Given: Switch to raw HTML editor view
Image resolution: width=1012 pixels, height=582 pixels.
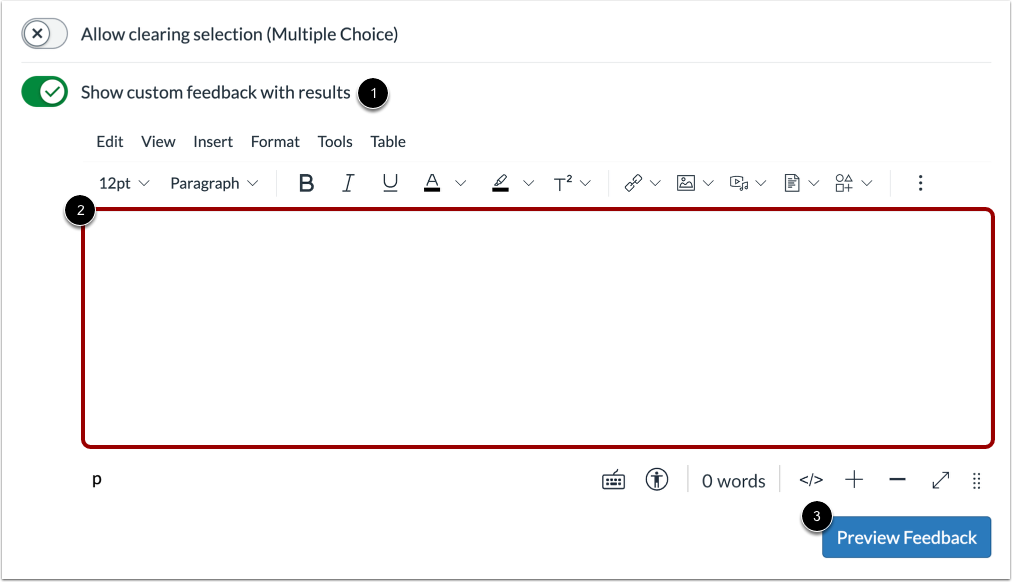Looking at the screenshot, I should pyautogui.click(x=810, y=480).
